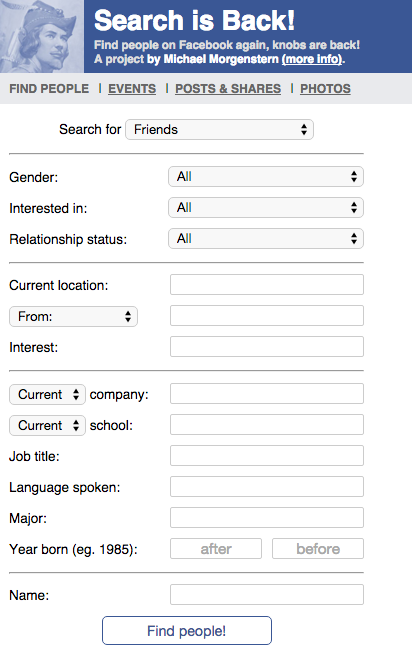Open the From: location type dropdown
This screenshot has height=660, width=412.
pos(73,317)
